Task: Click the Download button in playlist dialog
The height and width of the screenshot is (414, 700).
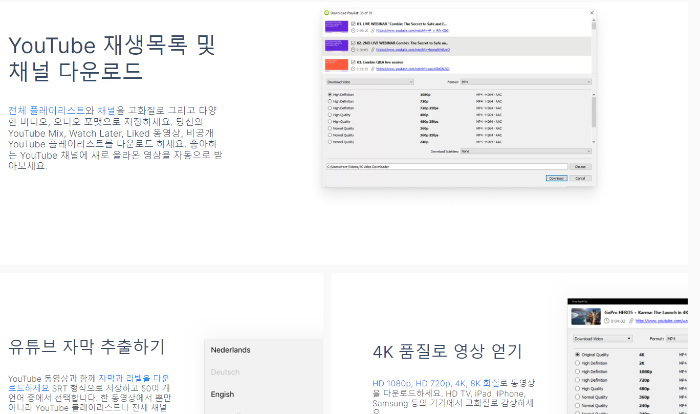Action: click(556, 178)
